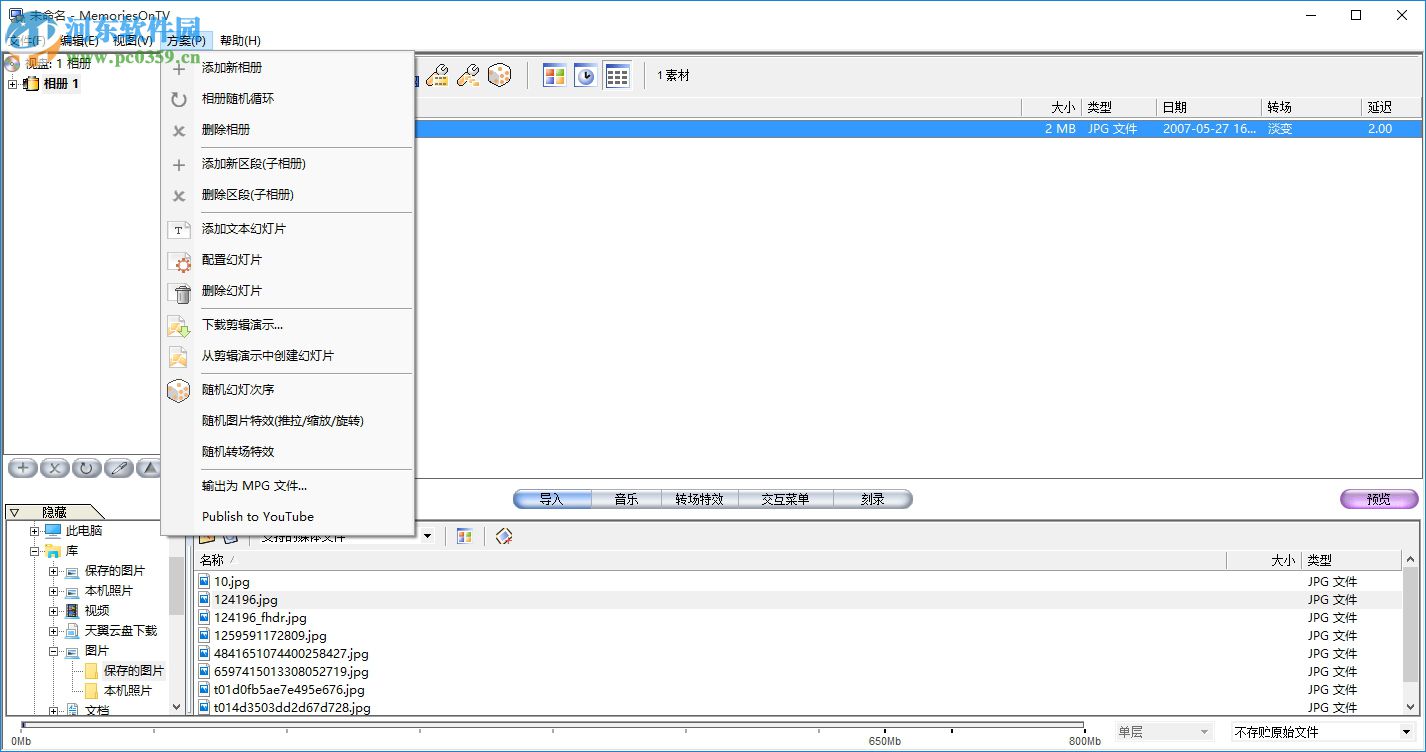Select the 本机照片 folder under 图片
Viewport: 1426px width, 752px height.
point(128,691)
